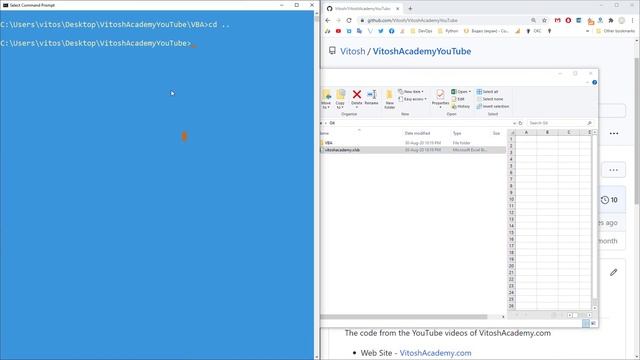This screenshot has width=640, height=360.
Task: Collapse the File Explorer ribbon with the chevron
Action: pos(587,82)
